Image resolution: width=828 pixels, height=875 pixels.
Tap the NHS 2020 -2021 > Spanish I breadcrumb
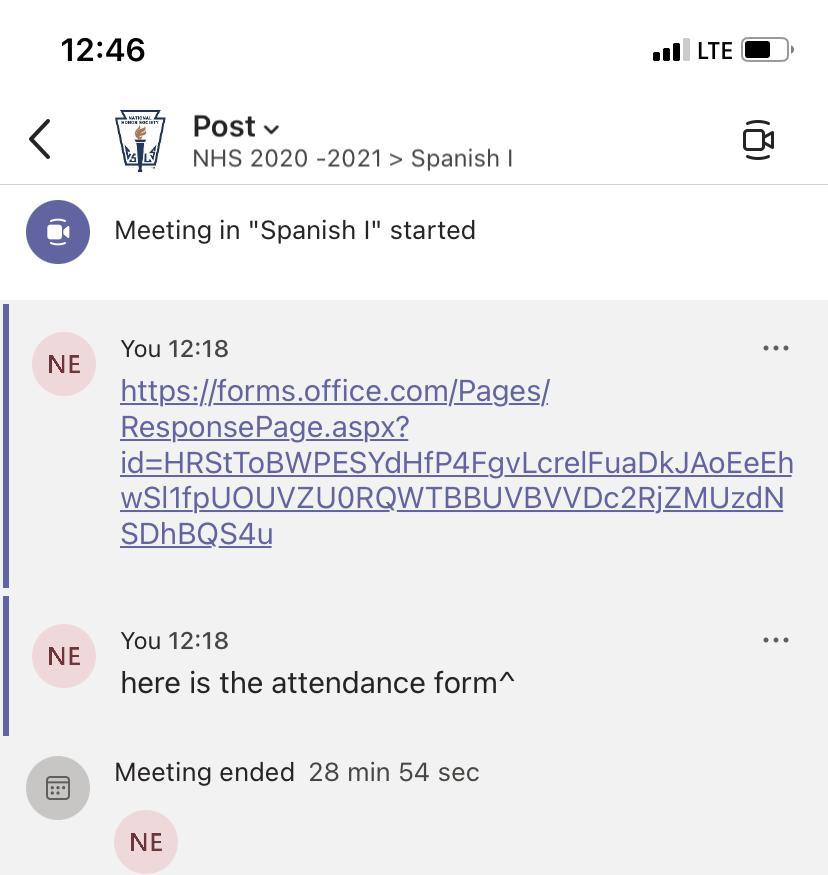(x=352, y=158)
